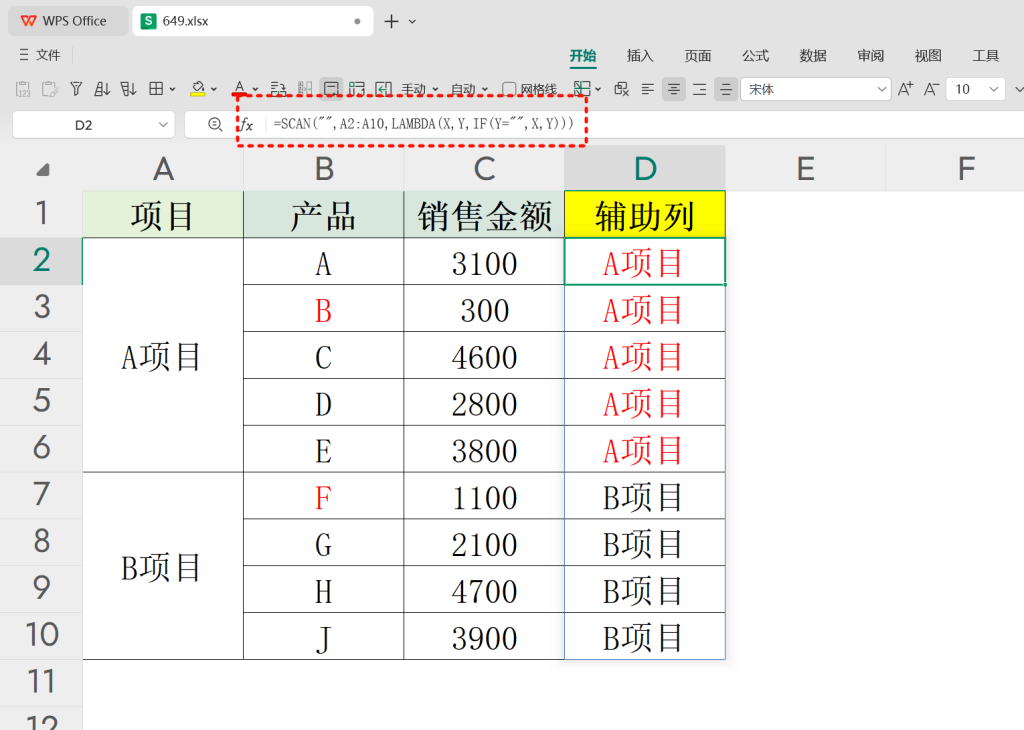Open the Name Box dropdown showing D2
The width and height of the screenshot is (1024, 730).
(x=163, y=125)
